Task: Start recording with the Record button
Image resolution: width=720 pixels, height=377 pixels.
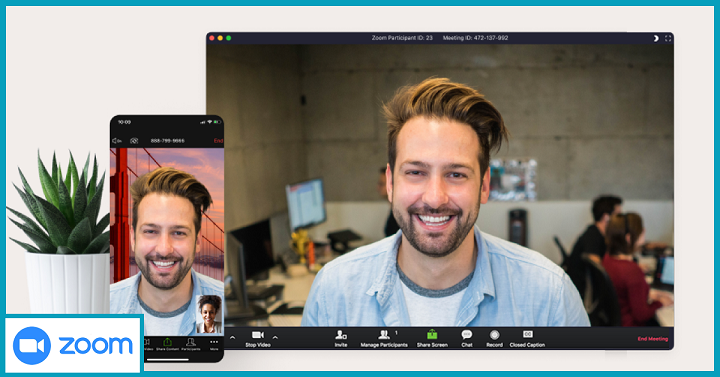Action: (495, 338)
